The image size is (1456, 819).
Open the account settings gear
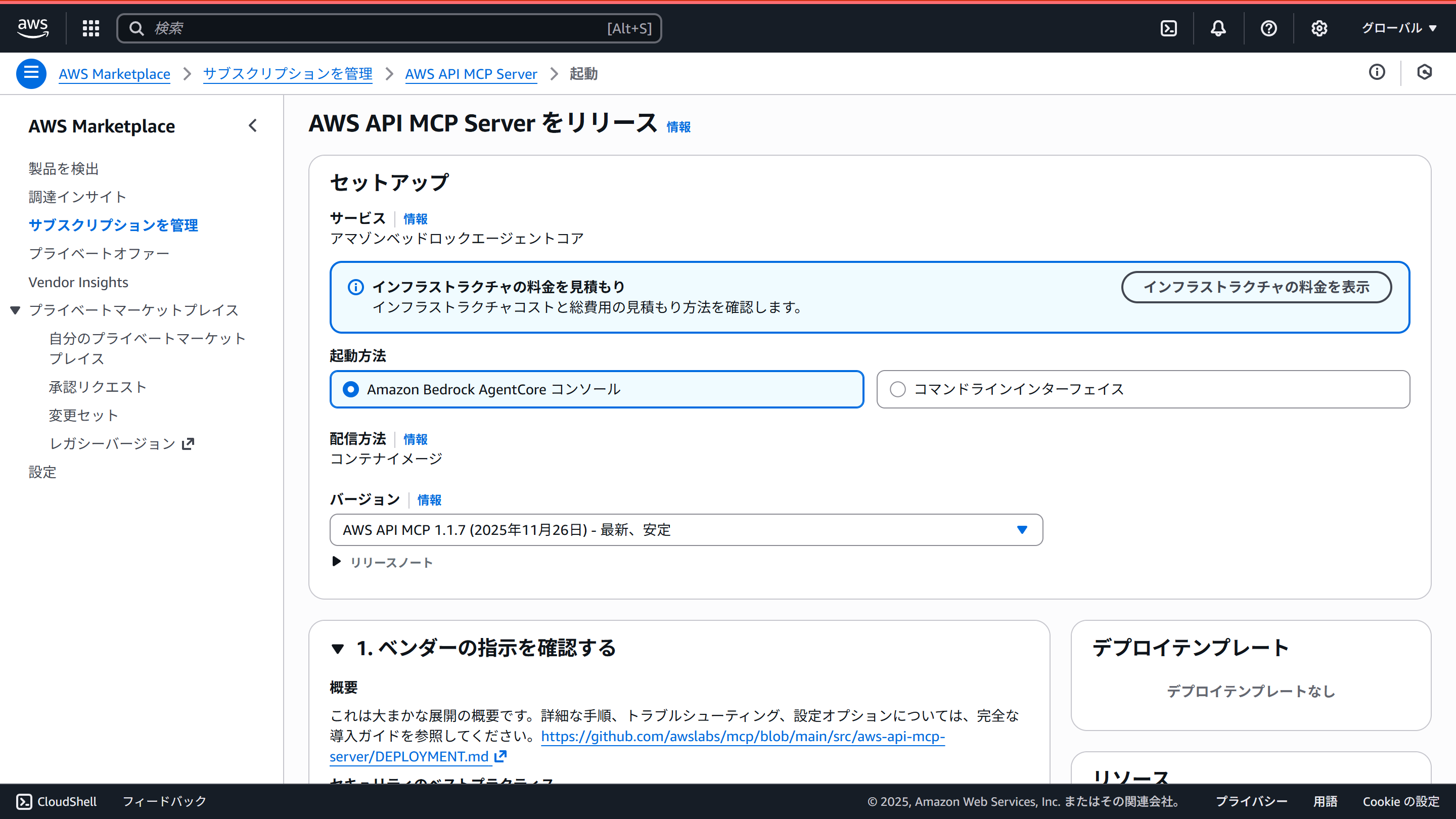(1319, 28)
